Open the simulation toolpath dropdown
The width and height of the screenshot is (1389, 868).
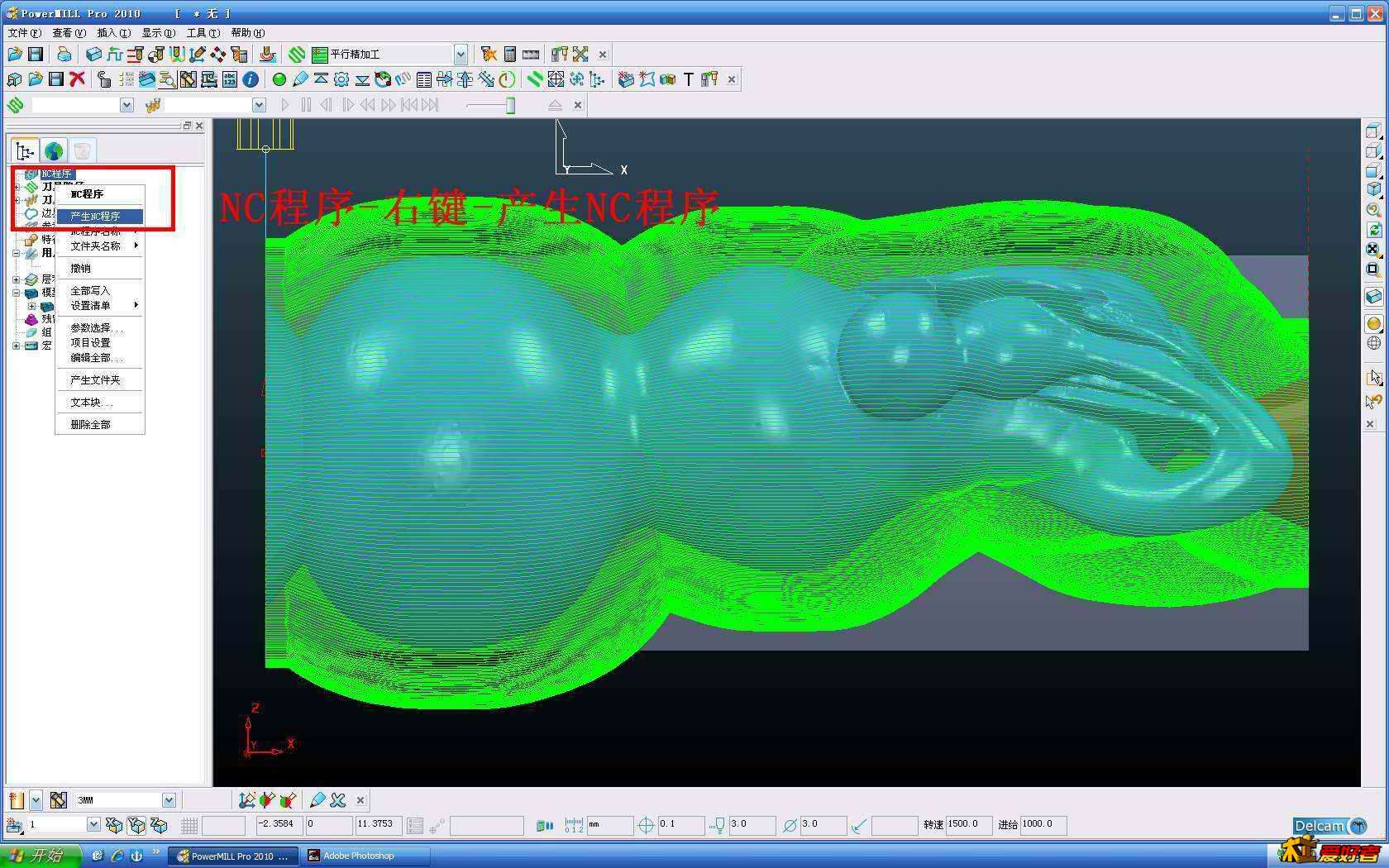click(x=126, y=105)
